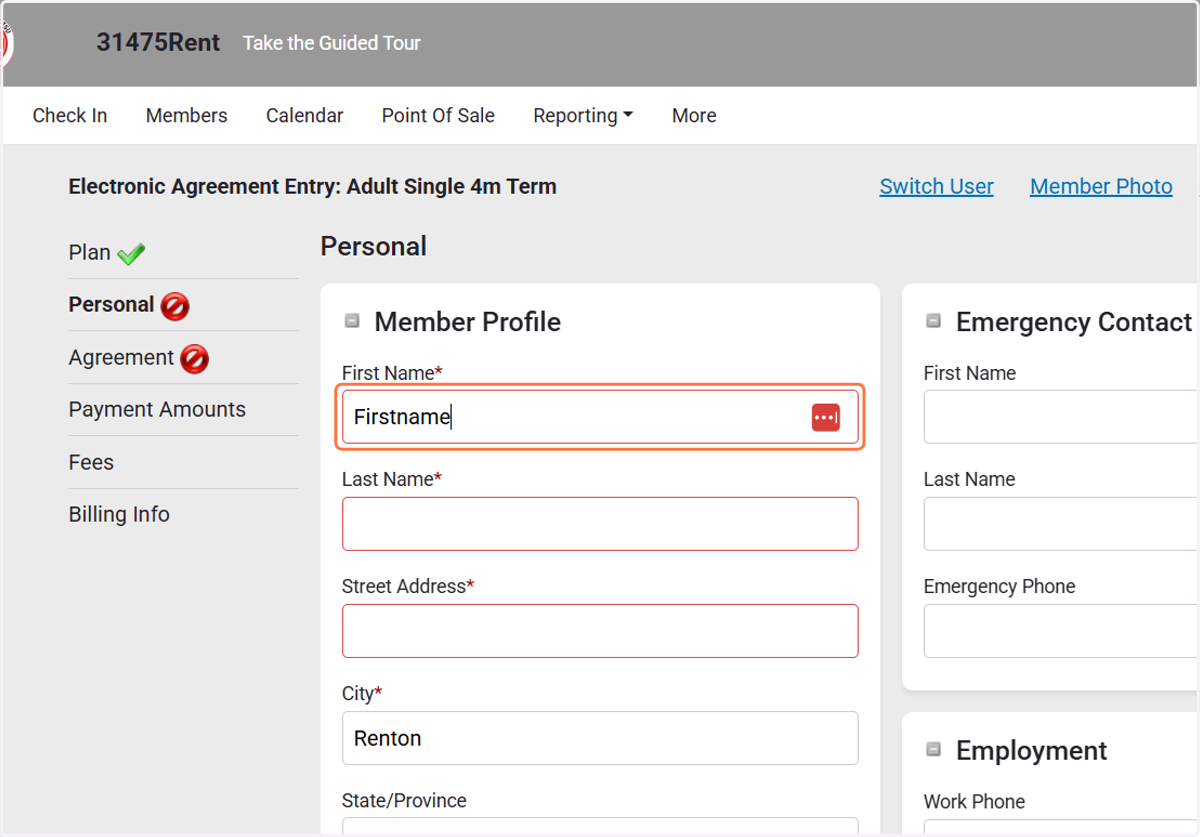Open the Reporting dropdown menu
The width and height of the screenshot is (1200, 837).
coord(583,116)
